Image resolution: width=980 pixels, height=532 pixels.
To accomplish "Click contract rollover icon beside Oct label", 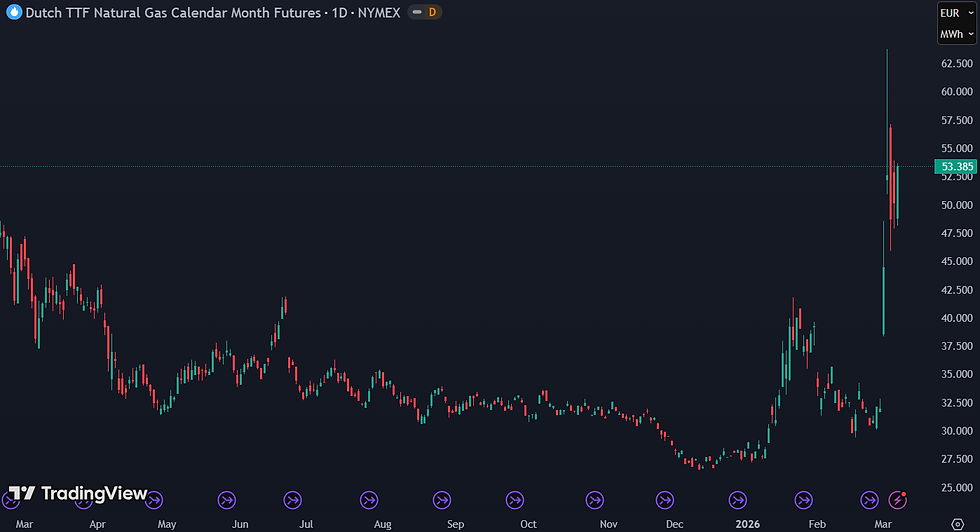I will coord(515,500).
